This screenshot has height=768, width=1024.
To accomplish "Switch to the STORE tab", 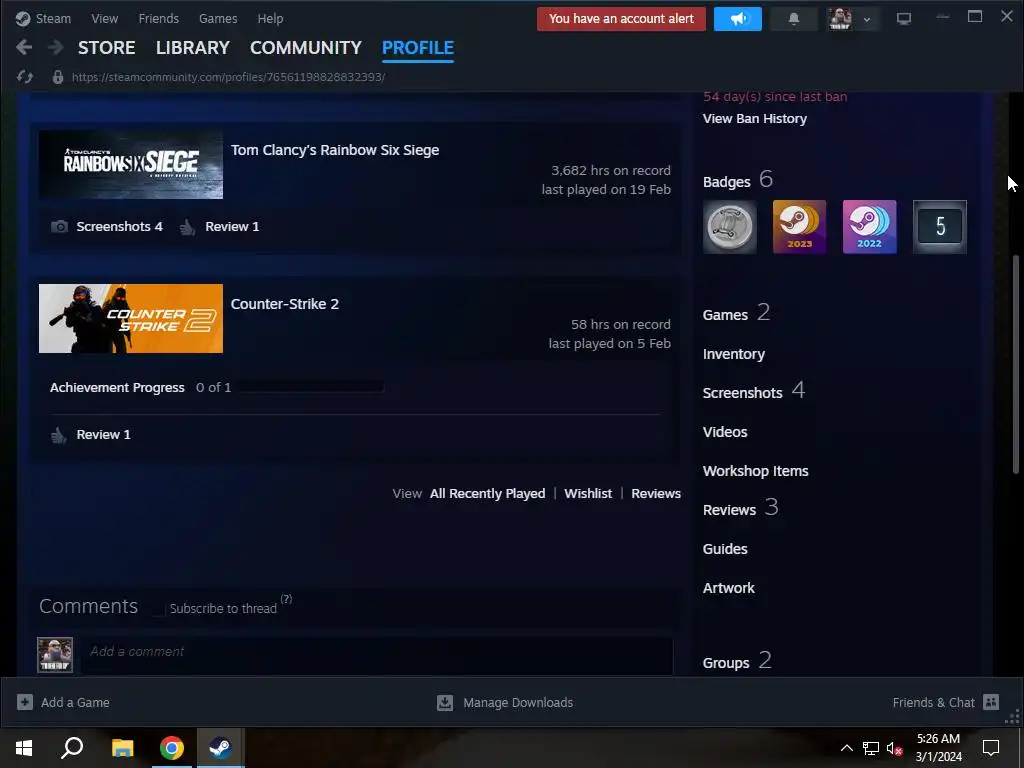I will (106, 48).
